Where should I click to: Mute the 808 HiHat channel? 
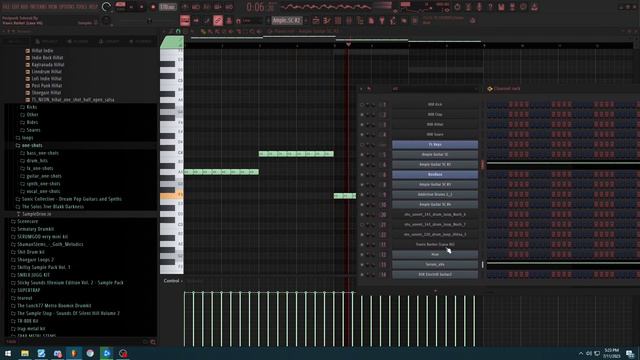[362, 124]
